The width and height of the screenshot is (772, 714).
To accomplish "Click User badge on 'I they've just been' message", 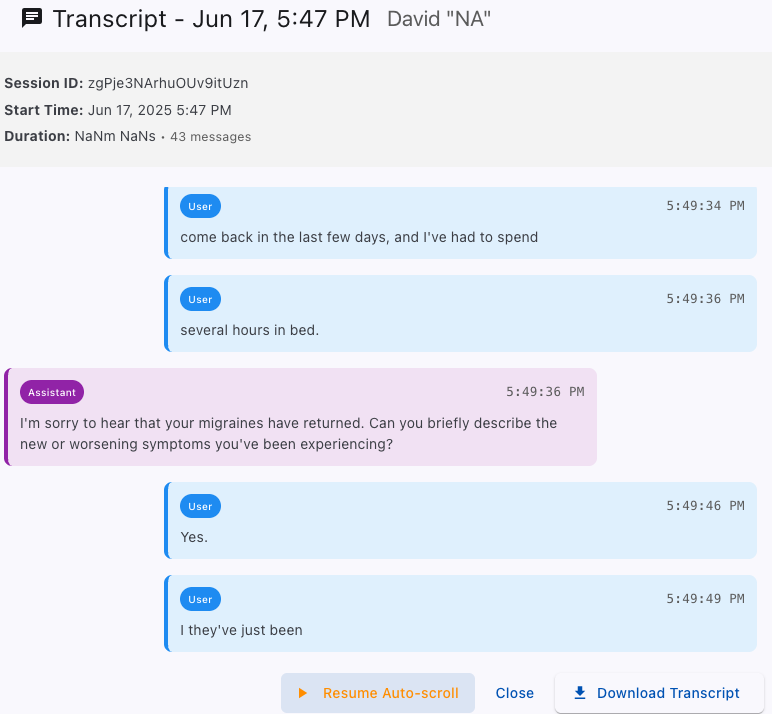I will [x=200, y=599].
